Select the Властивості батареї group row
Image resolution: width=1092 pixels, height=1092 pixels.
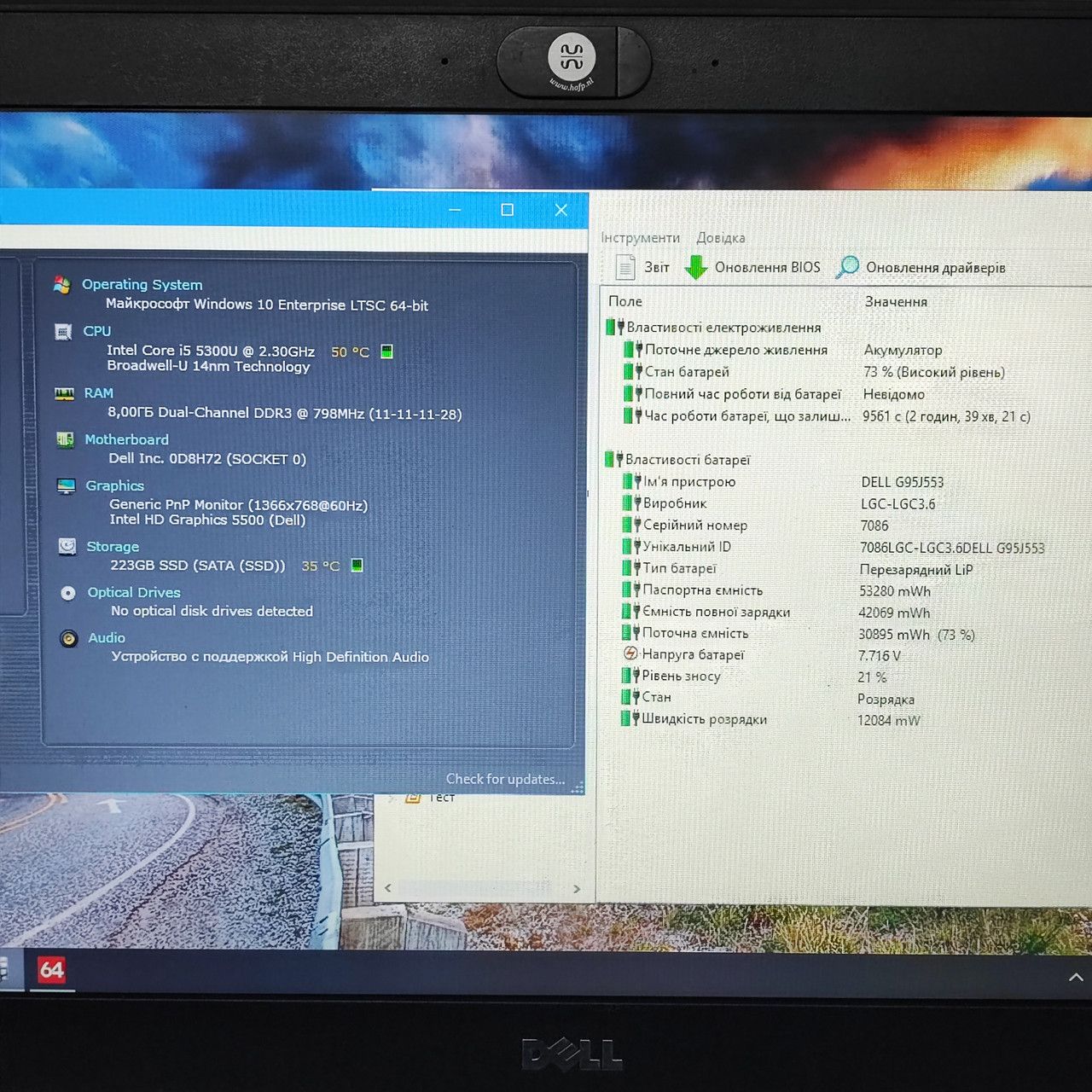tap(677, 460)
